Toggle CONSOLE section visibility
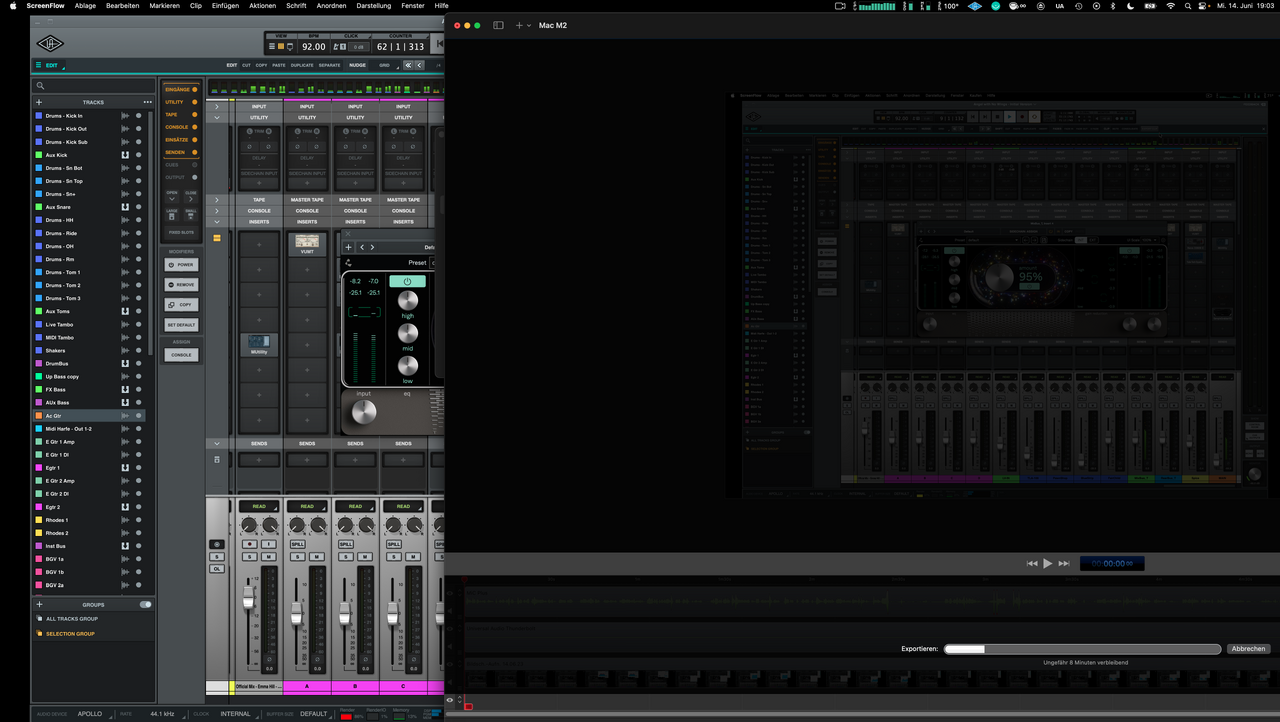Screen dimensions: 1280x722 pyautogui.click(x=194, y=127)
